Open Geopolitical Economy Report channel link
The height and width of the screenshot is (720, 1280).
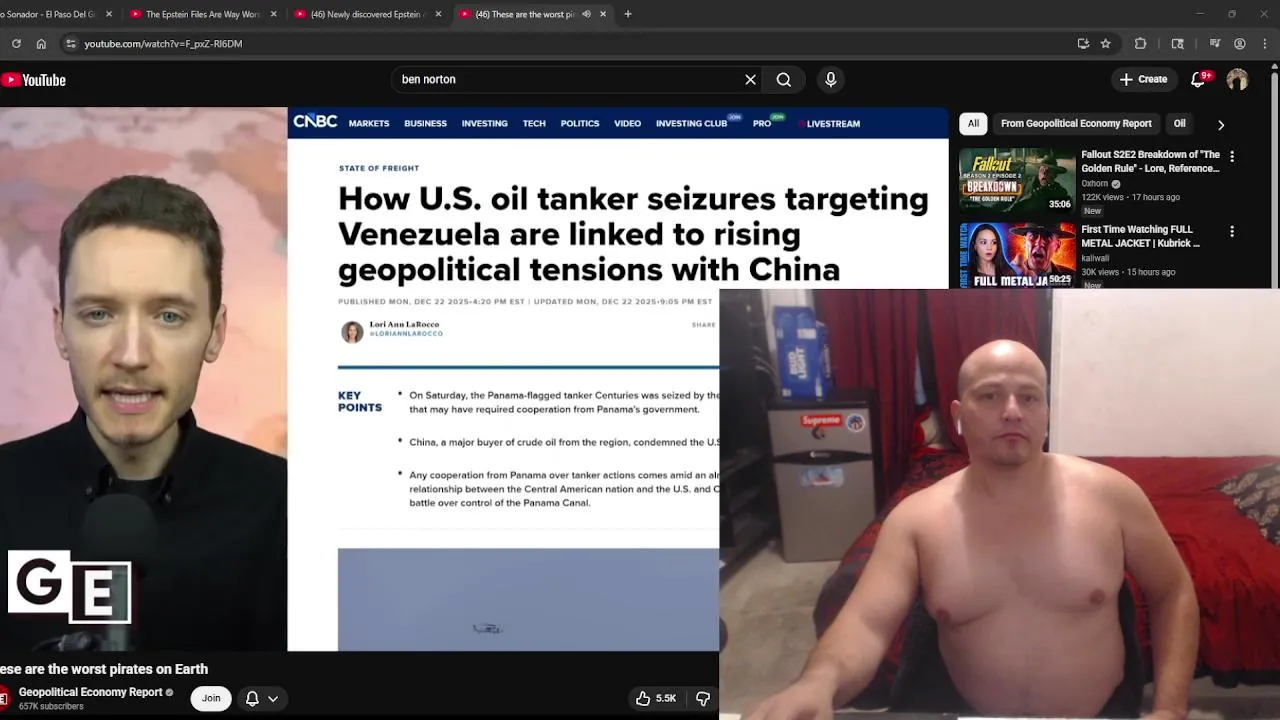90,692
